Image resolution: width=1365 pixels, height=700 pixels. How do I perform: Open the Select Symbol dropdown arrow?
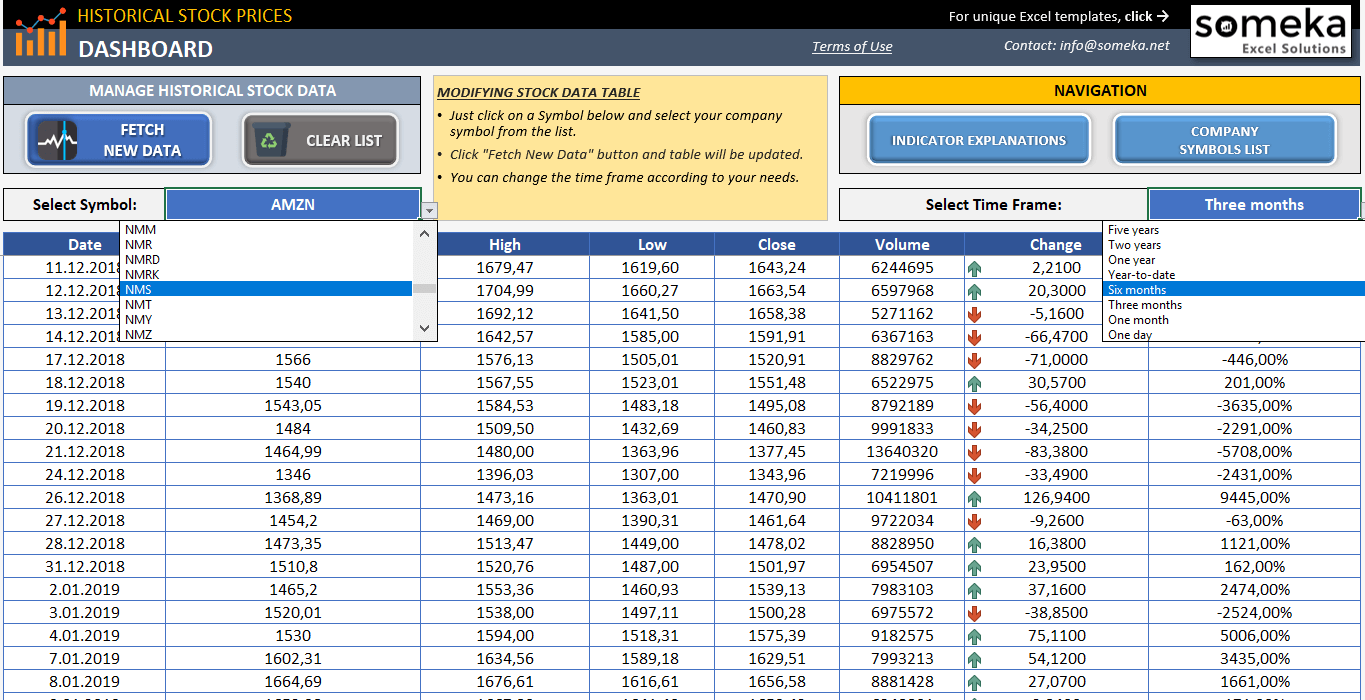click(x=428, y=209)
